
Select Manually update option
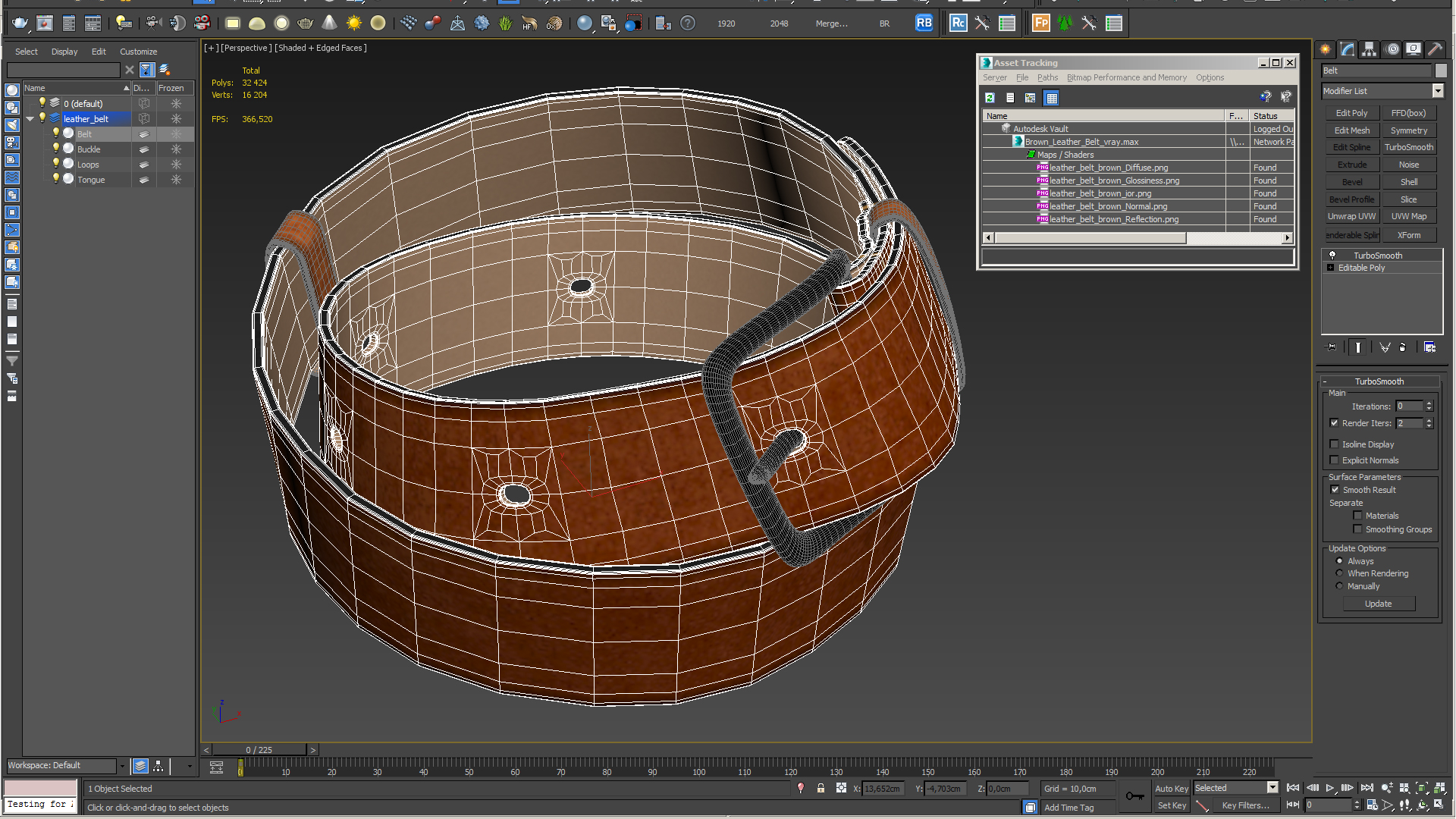1339,586
